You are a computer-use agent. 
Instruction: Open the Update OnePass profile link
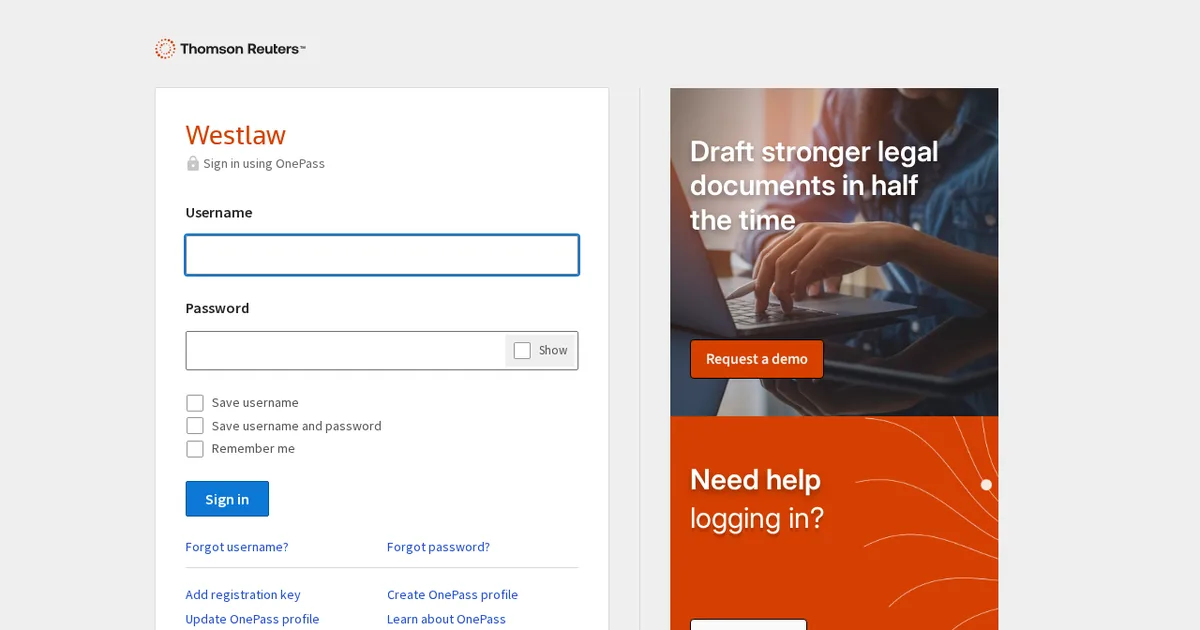pos(252,619)
